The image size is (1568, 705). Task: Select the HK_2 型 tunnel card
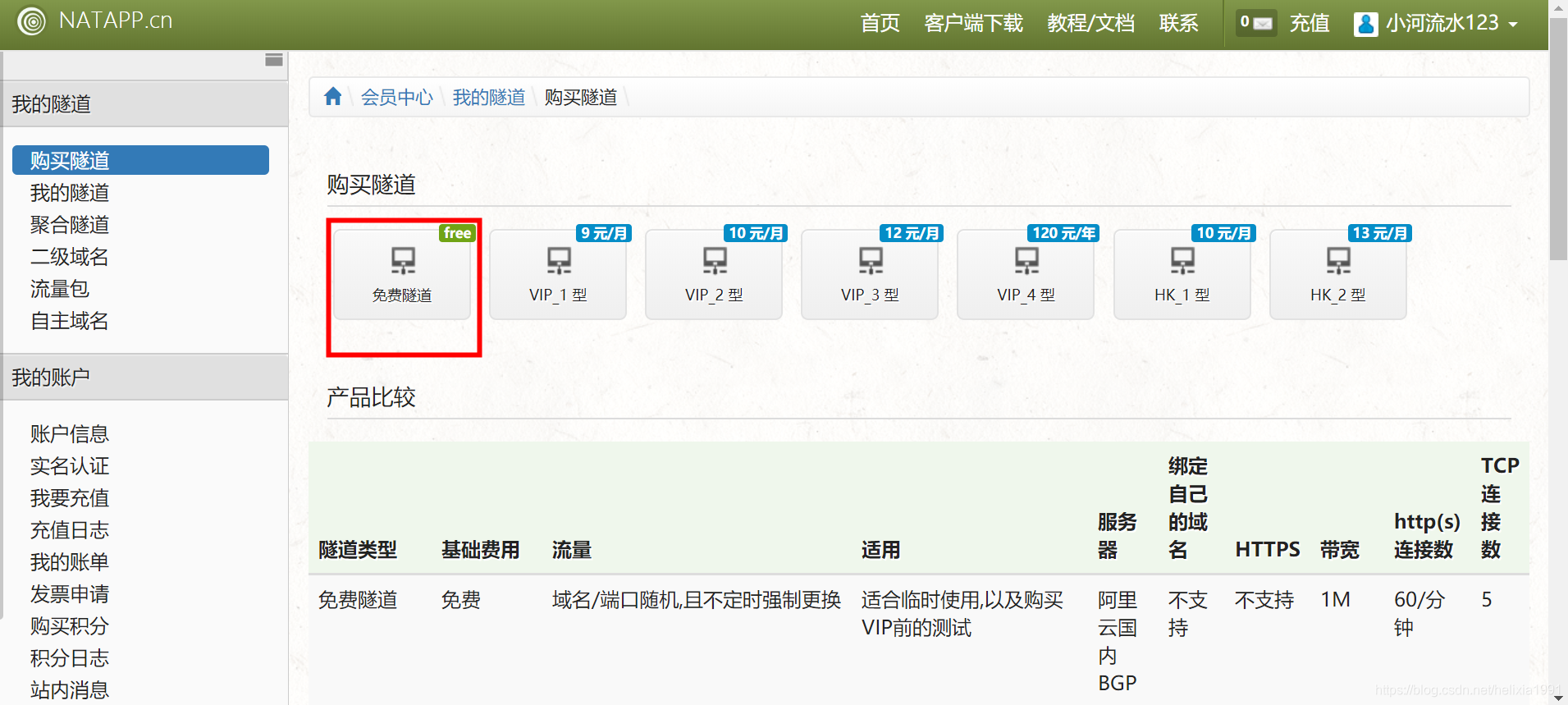1338,274
